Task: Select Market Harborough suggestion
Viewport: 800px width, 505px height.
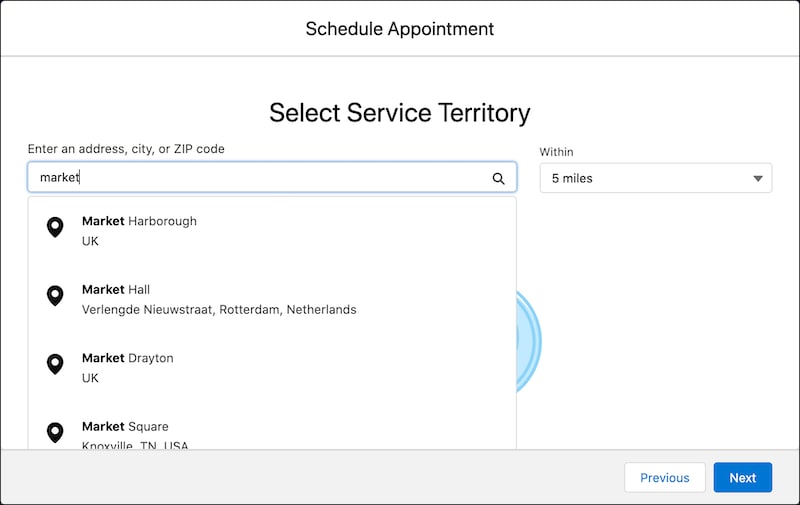Action: pyautogui.click(x=272, y=231)
